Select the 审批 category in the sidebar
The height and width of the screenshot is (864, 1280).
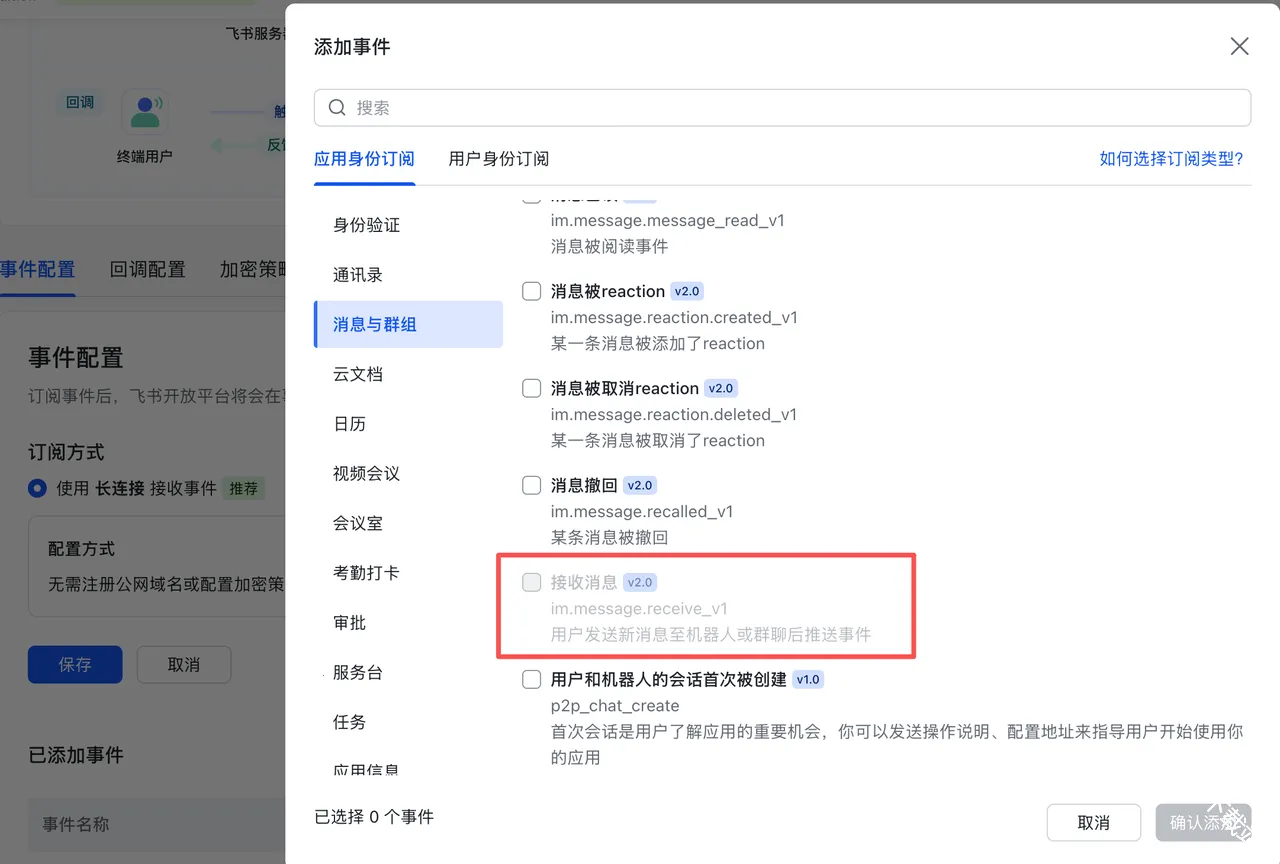coord(349,622)
